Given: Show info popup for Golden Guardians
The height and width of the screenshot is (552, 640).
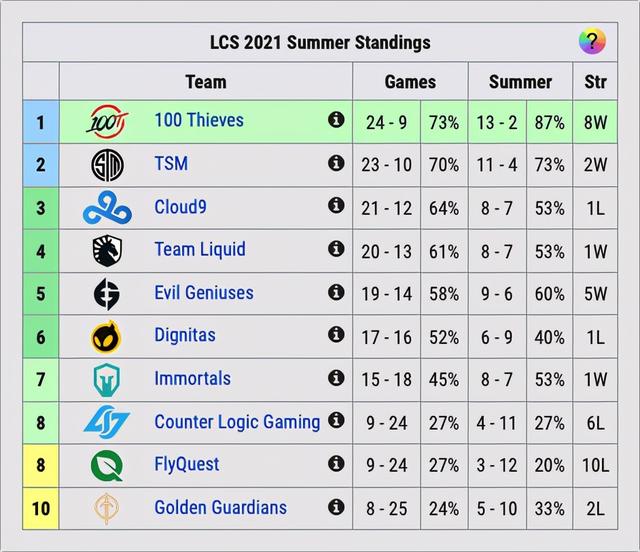Looking at the screenshot, I should click(336, 507).
